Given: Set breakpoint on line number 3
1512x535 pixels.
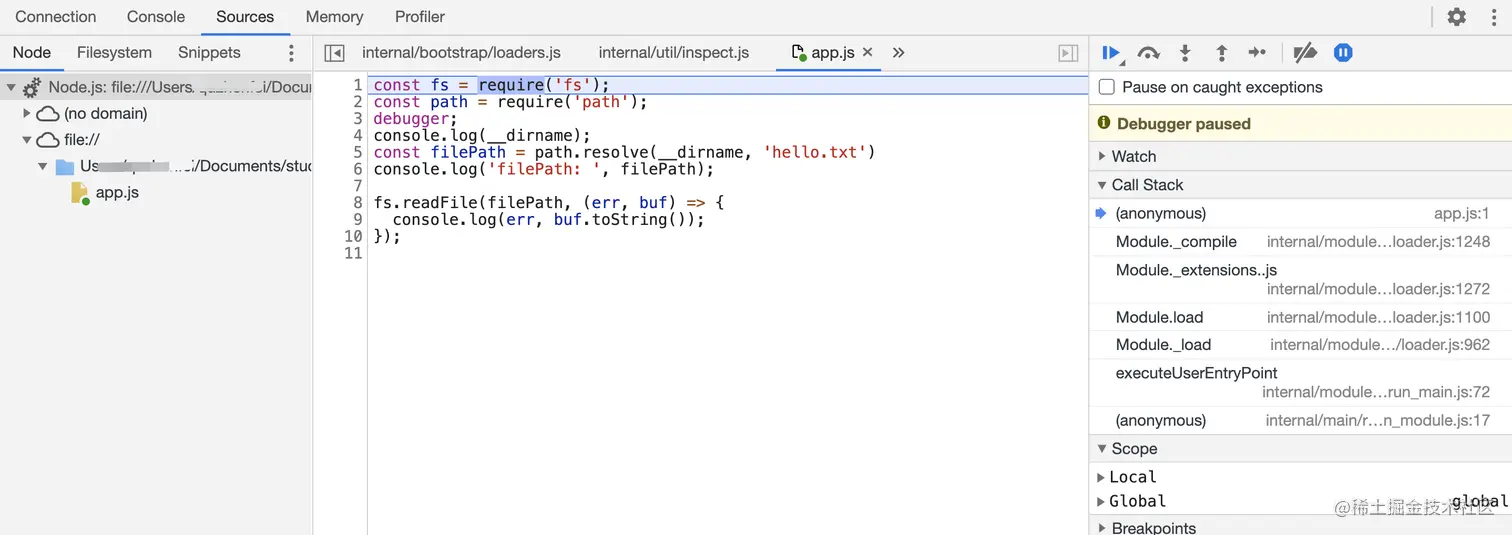Looking at the screenshot, I should click(x=357, y=119).
